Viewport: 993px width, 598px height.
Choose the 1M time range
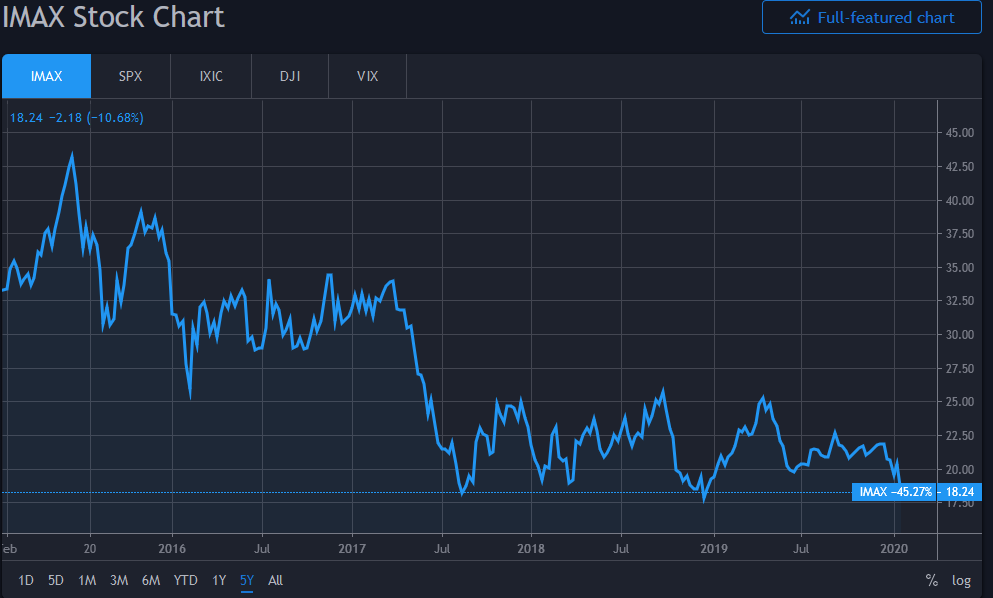(x=87, y=580)
